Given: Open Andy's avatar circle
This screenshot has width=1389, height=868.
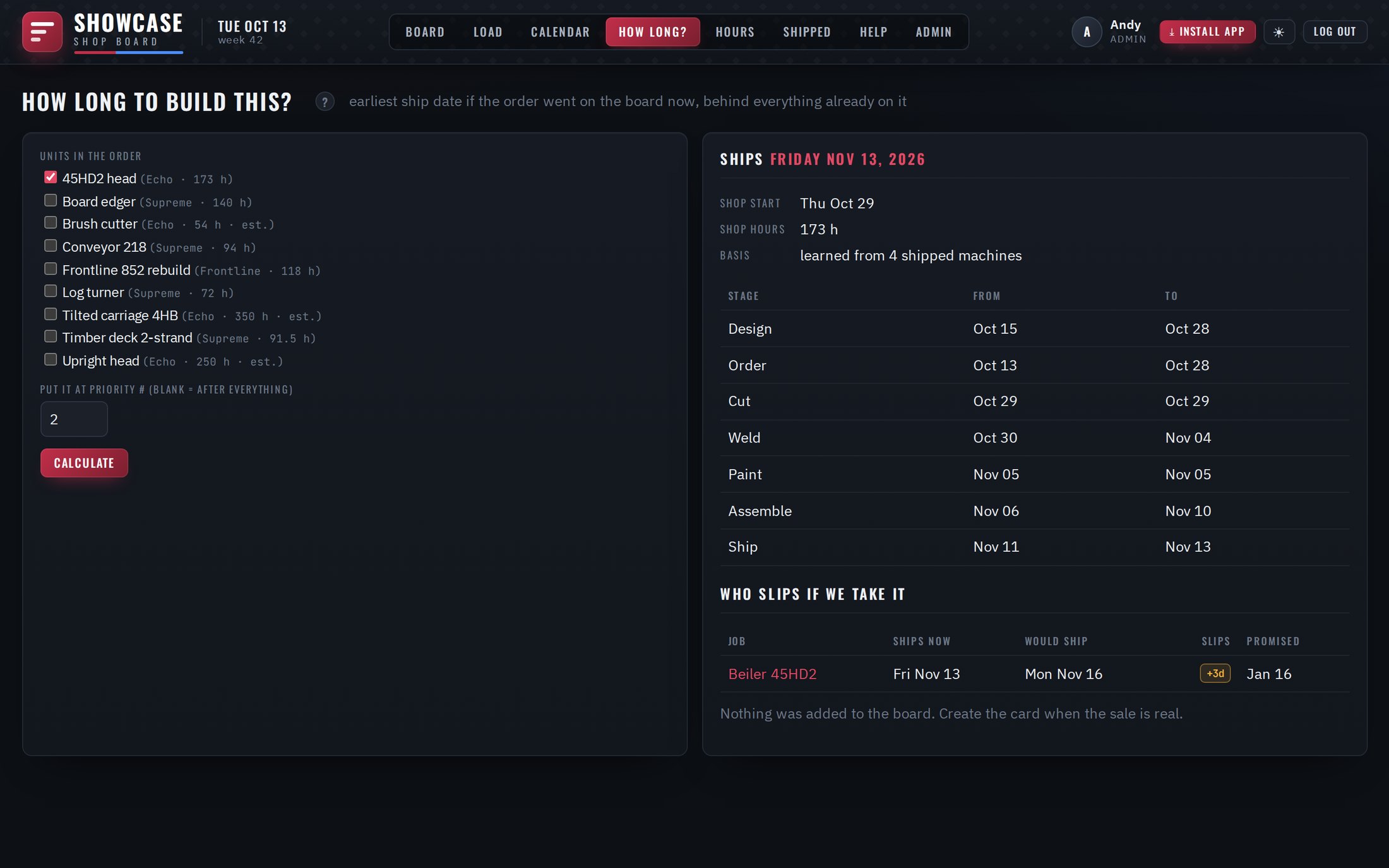Looking at the screenshot, I should click(1087, 32).
